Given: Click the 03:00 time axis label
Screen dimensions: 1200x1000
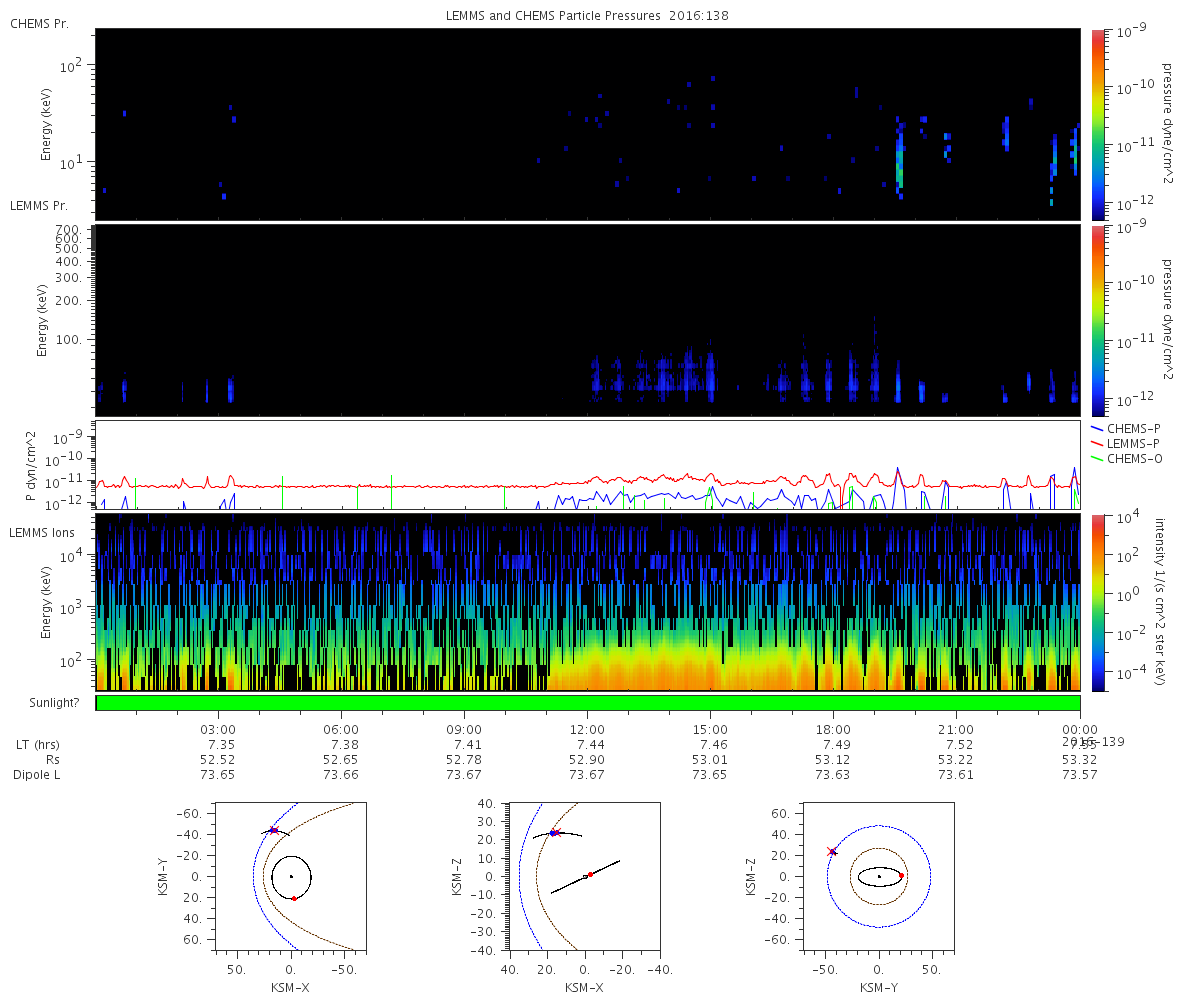Looking at the screenshot, I should tap(219, 730).
